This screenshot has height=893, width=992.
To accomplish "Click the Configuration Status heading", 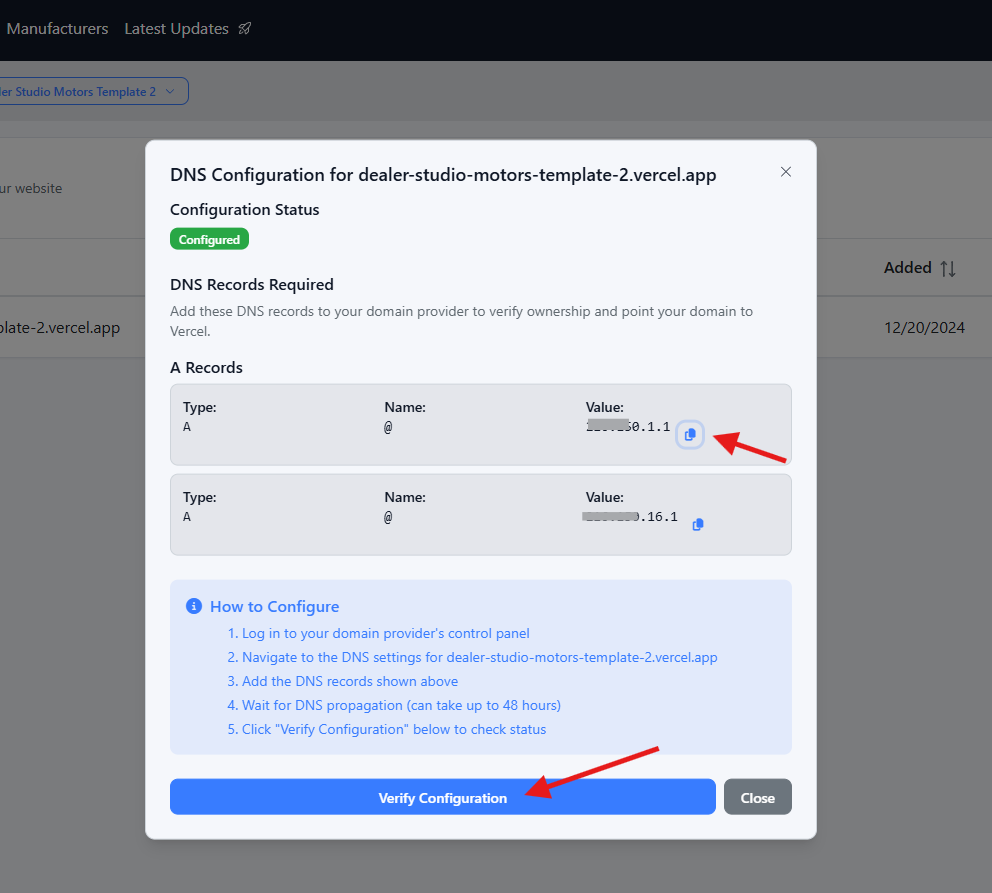I will [245, 209].
